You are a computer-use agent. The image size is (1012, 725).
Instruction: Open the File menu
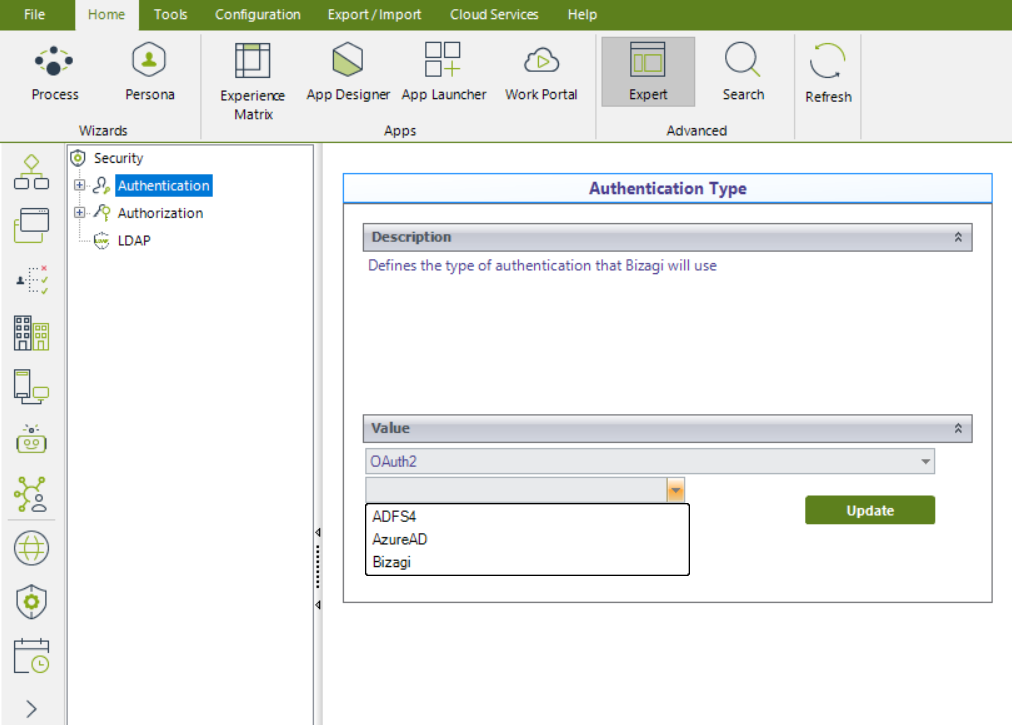[x=34, y=14]
